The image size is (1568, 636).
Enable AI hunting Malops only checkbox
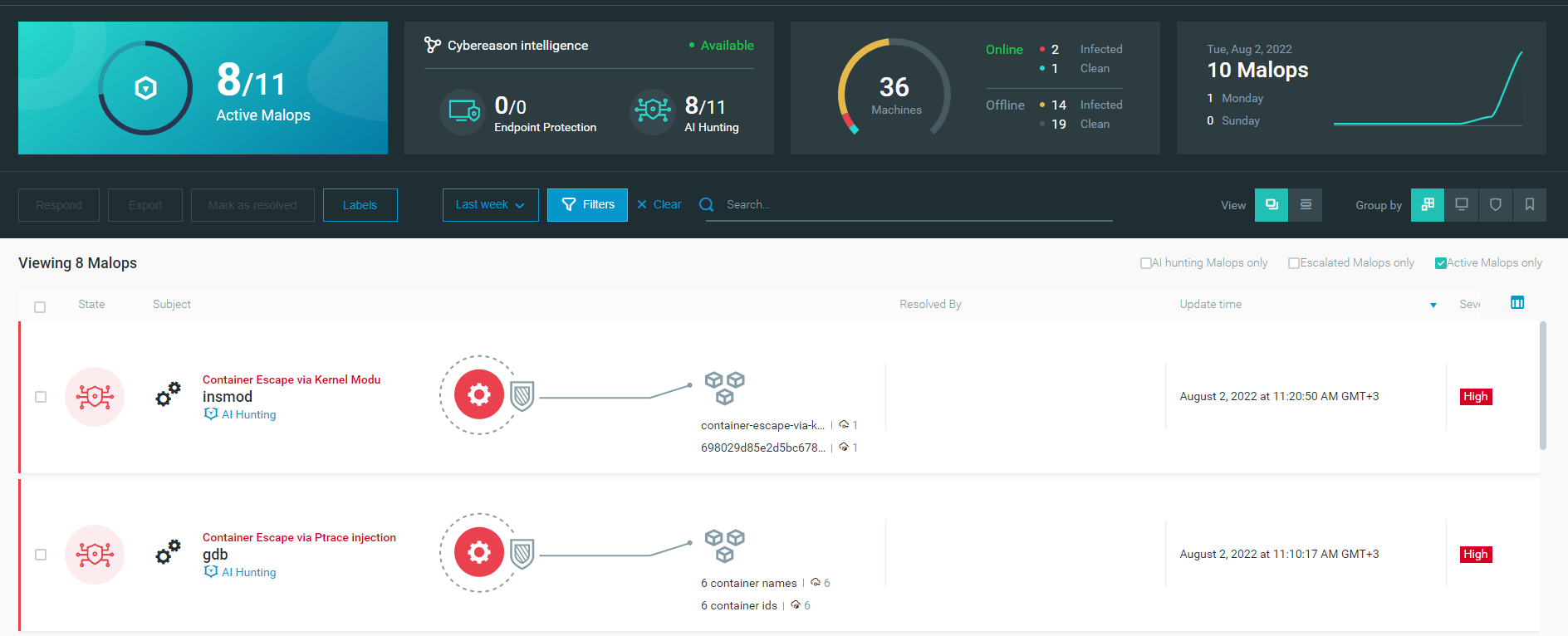[1146, 263]
